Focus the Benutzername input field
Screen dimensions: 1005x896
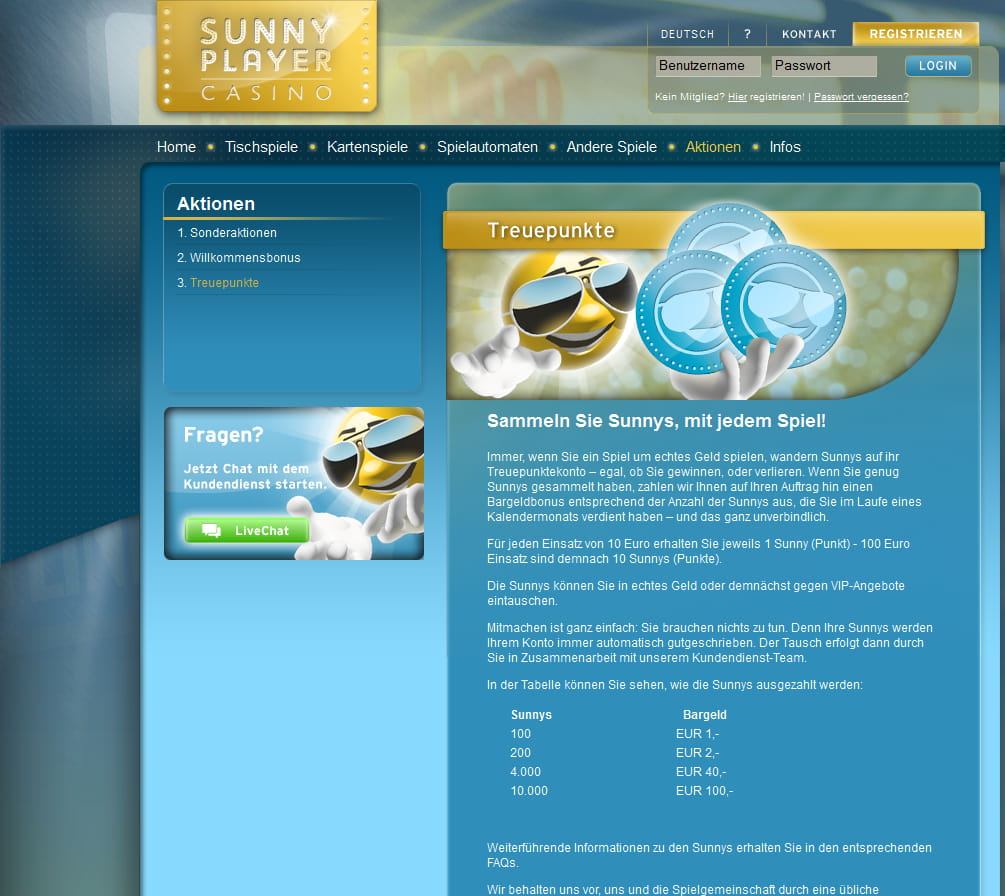point(708,66)
